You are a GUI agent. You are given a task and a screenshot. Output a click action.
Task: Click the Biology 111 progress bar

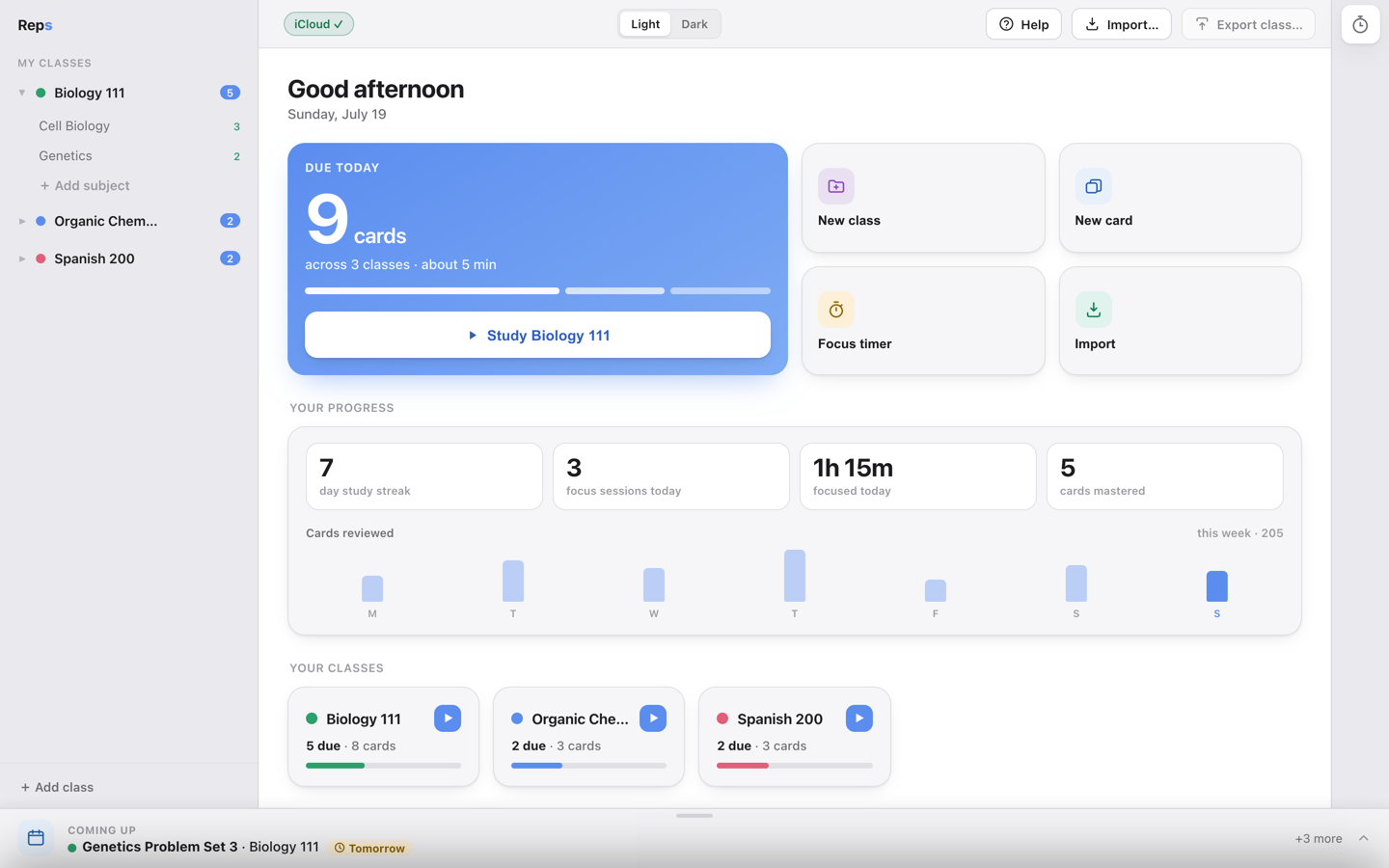pos(383,766)
